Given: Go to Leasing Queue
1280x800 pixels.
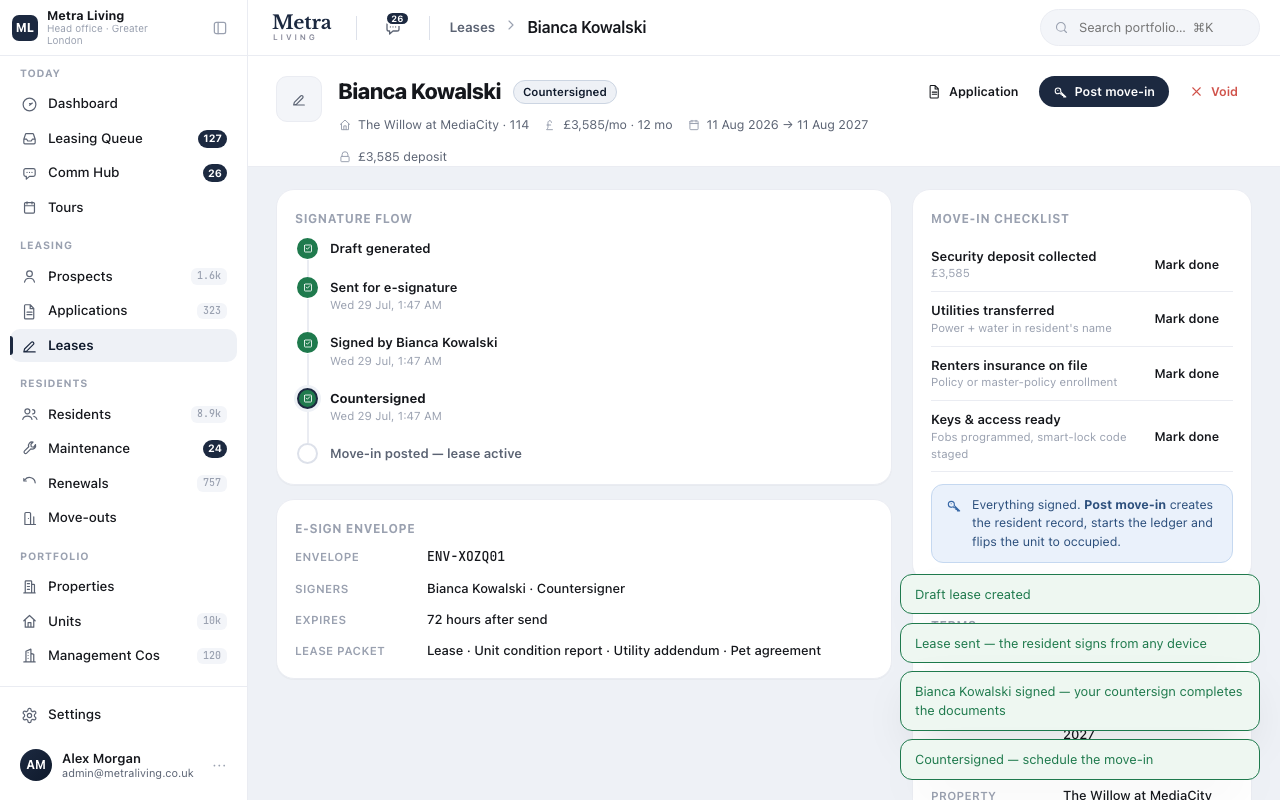Looking at the screenshot, I should (124, 139).
